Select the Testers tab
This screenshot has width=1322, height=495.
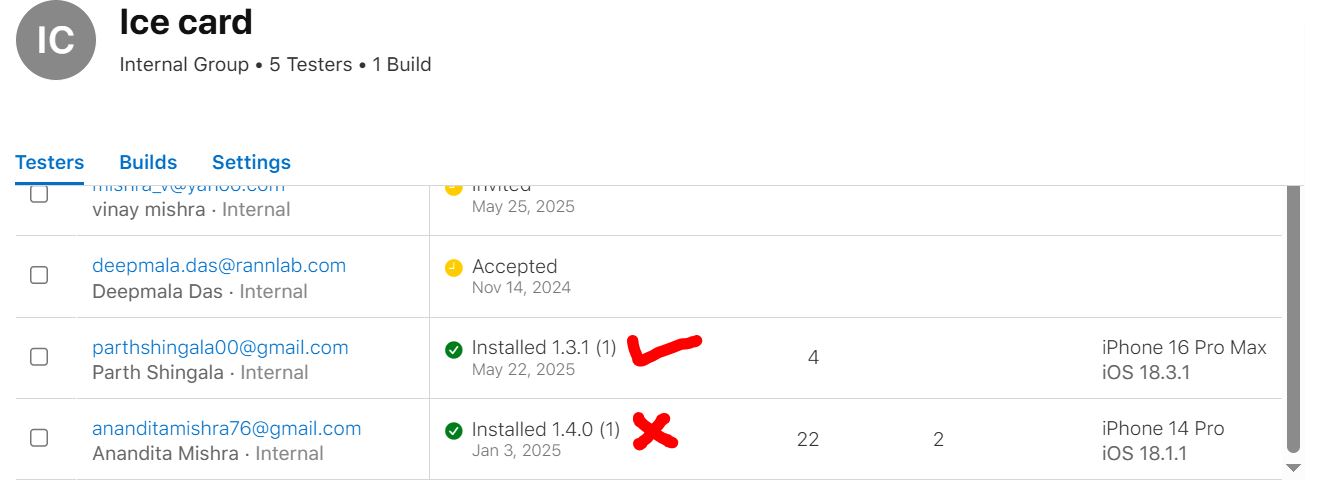[x=50, y=162]
